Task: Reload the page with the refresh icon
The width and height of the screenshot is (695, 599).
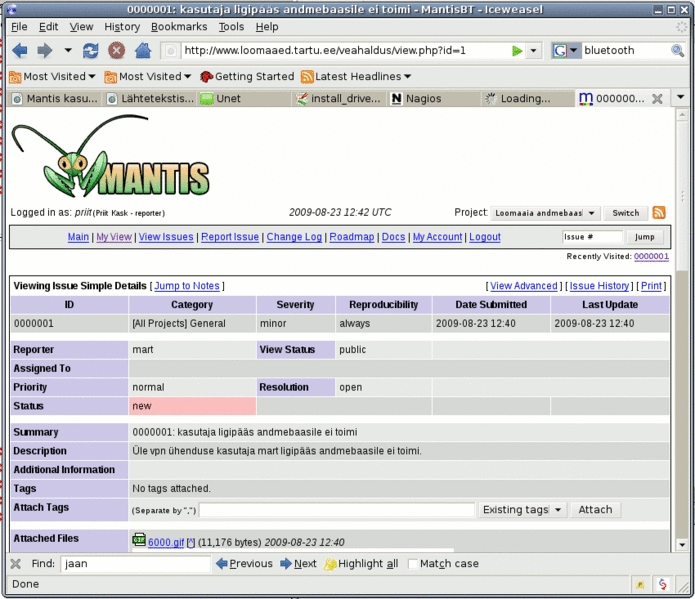Action: (91, 50)
